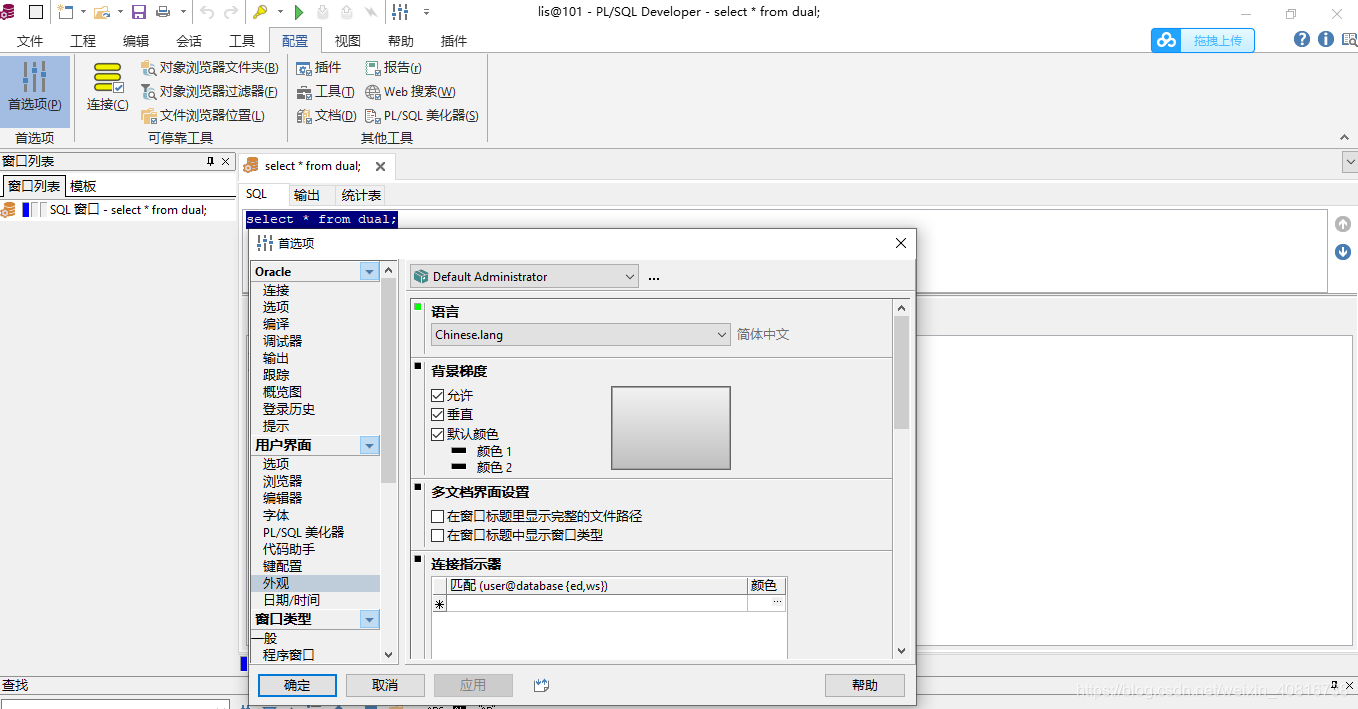
Task: Select 字体 in preferences tree
Action: click(x=276, y=515)
